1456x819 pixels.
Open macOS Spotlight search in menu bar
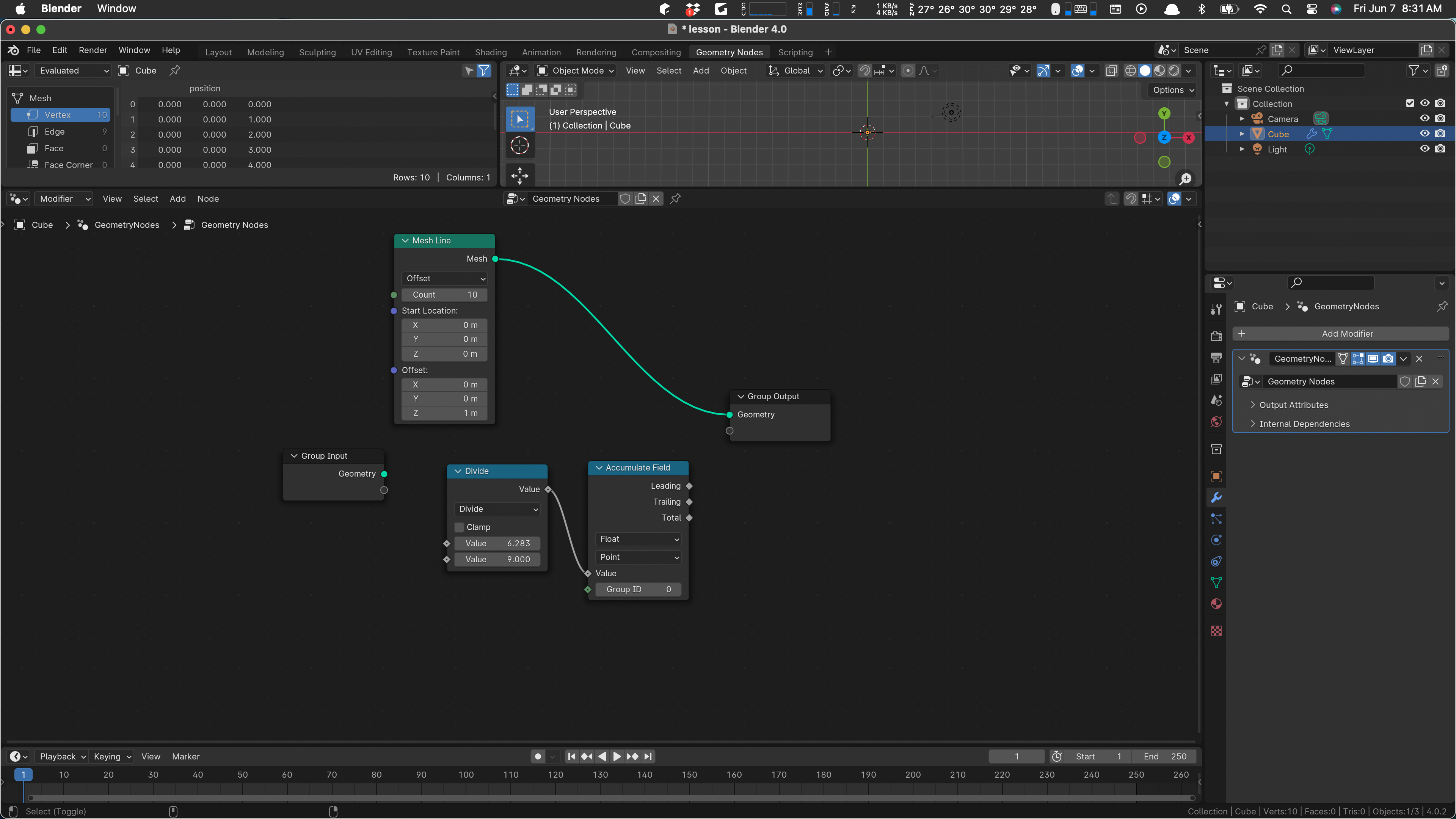(1287, 9)
